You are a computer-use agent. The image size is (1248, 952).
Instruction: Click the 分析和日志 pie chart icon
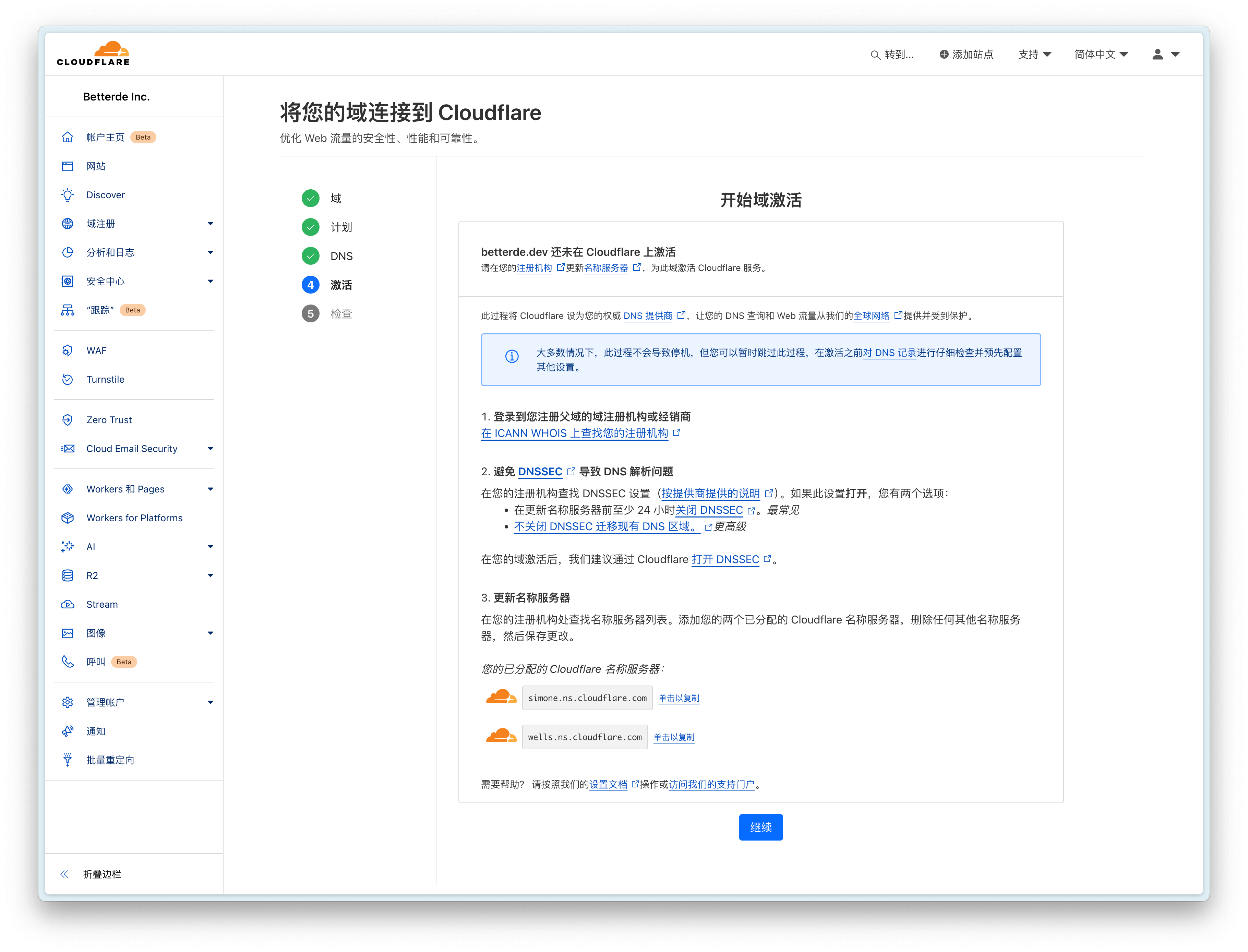tap(68, 252)
